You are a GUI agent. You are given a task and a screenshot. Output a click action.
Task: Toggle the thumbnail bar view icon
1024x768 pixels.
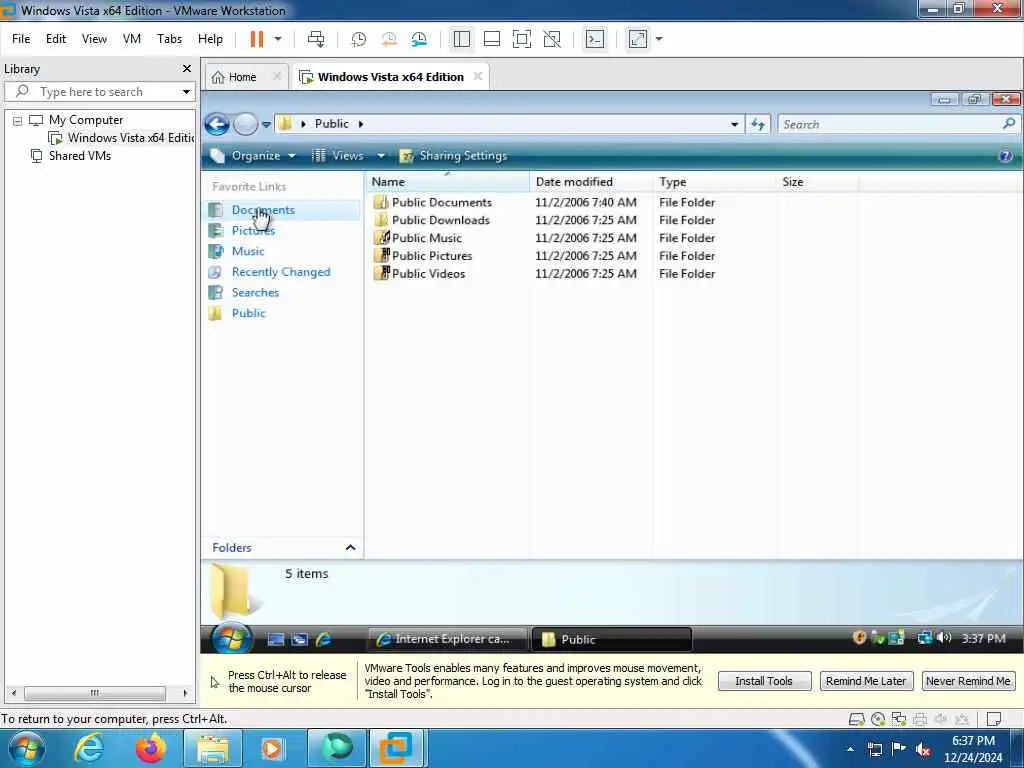[492, 39]
